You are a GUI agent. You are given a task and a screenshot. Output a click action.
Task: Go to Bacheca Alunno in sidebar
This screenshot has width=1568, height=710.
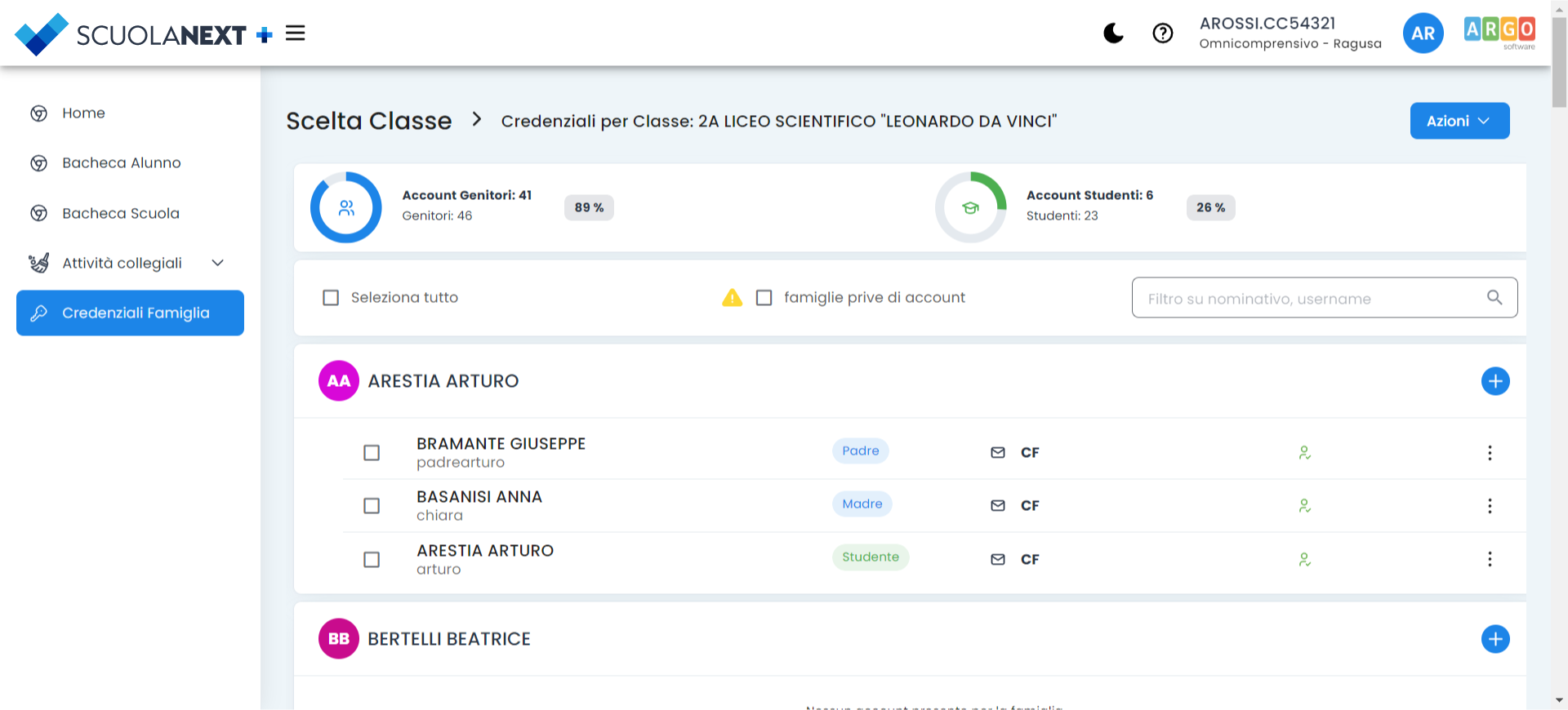coord(121,163)
